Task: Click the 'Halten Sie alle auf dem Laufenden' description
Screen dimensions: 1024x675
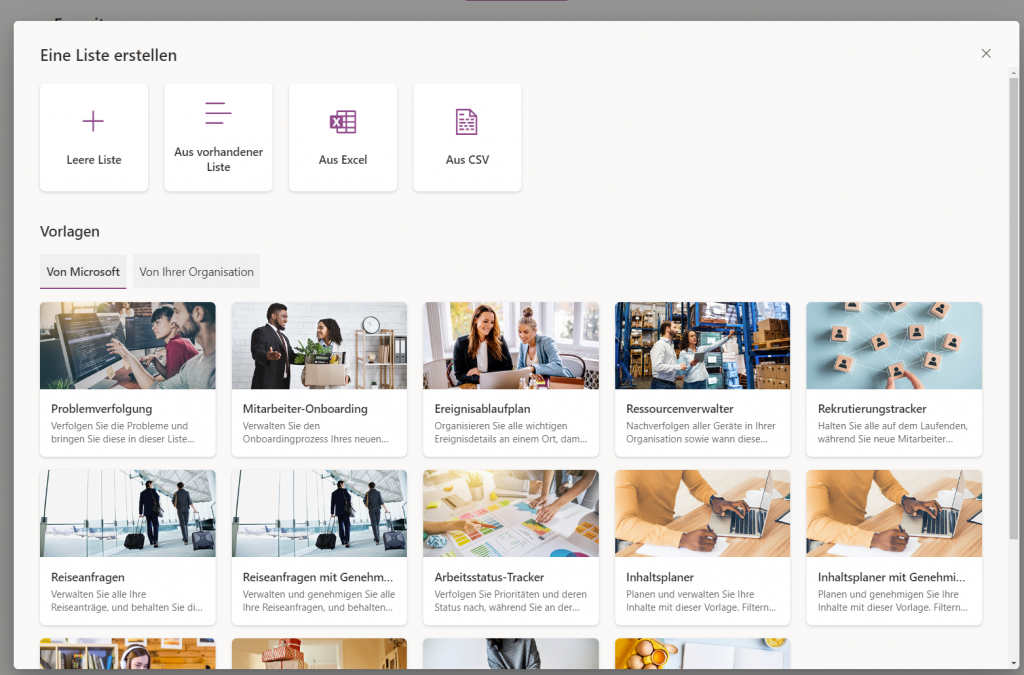Action: tap(893, 432)
